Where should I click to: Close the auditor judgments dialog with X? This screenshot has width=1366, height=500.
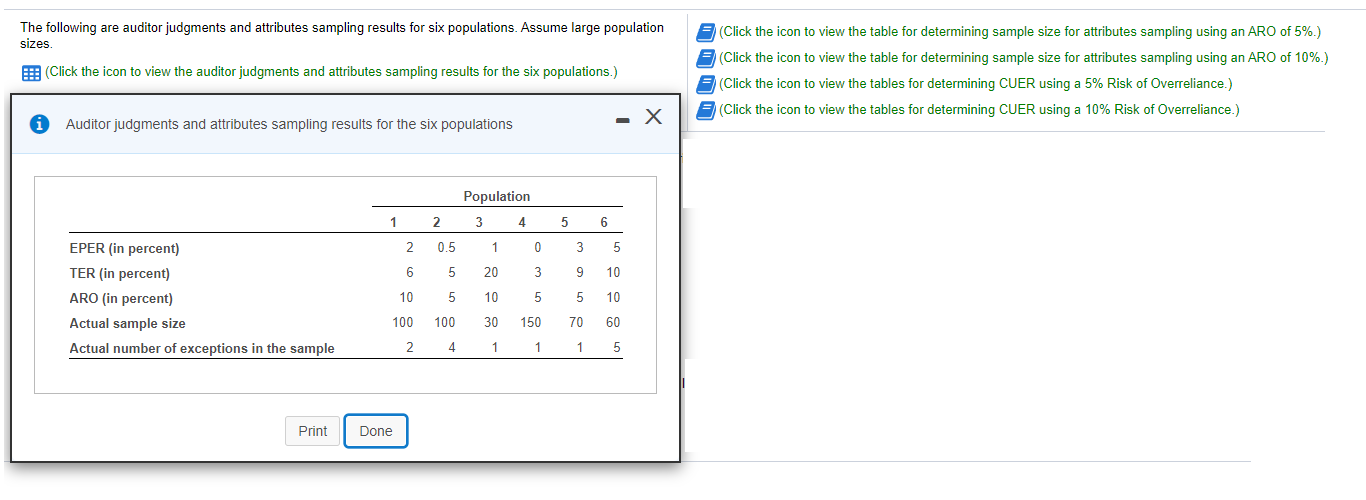[653, 117]
